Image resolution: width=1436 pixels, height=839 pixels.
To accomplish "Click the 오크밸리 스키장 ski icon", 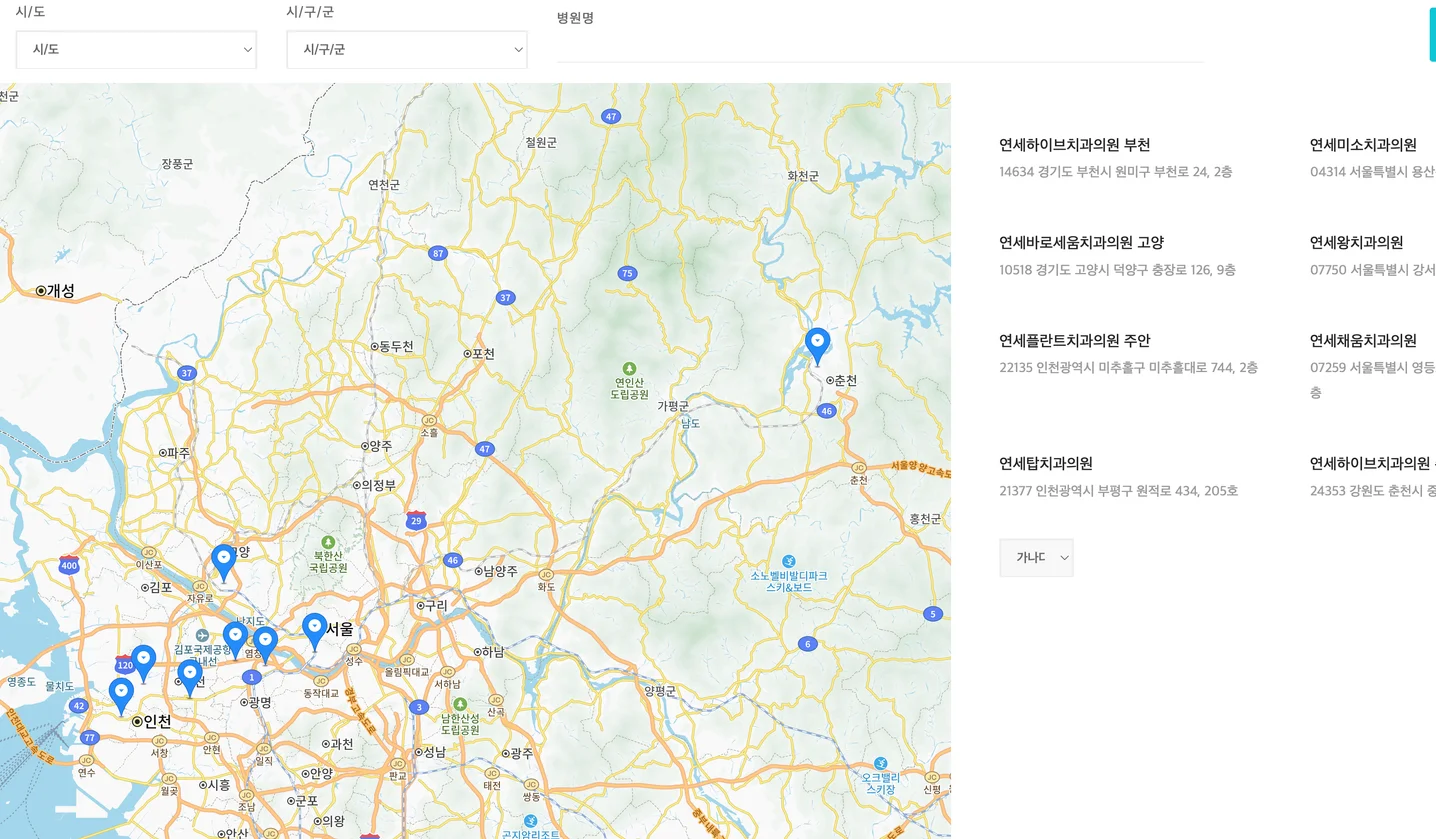I will tap(880, 763).
